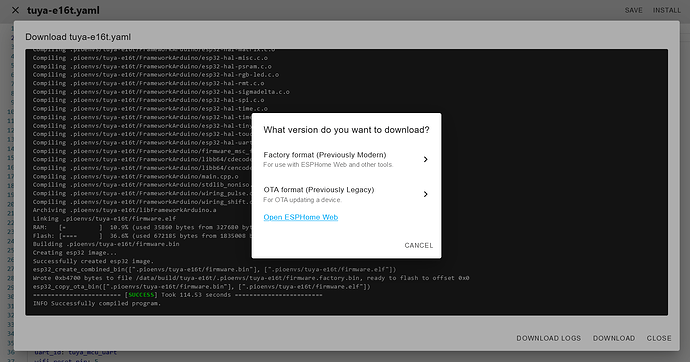Select OTA format (Previously Legacy) option
This screenshot has height=362, width=690.
click(x=346, y=194)
